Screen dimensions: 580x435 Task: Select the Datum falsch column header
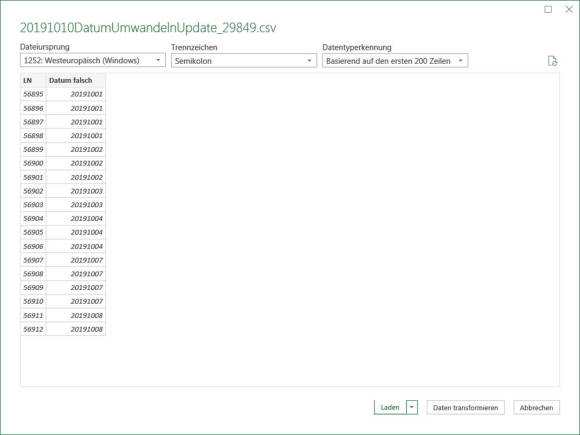click(x=76, y=80)
